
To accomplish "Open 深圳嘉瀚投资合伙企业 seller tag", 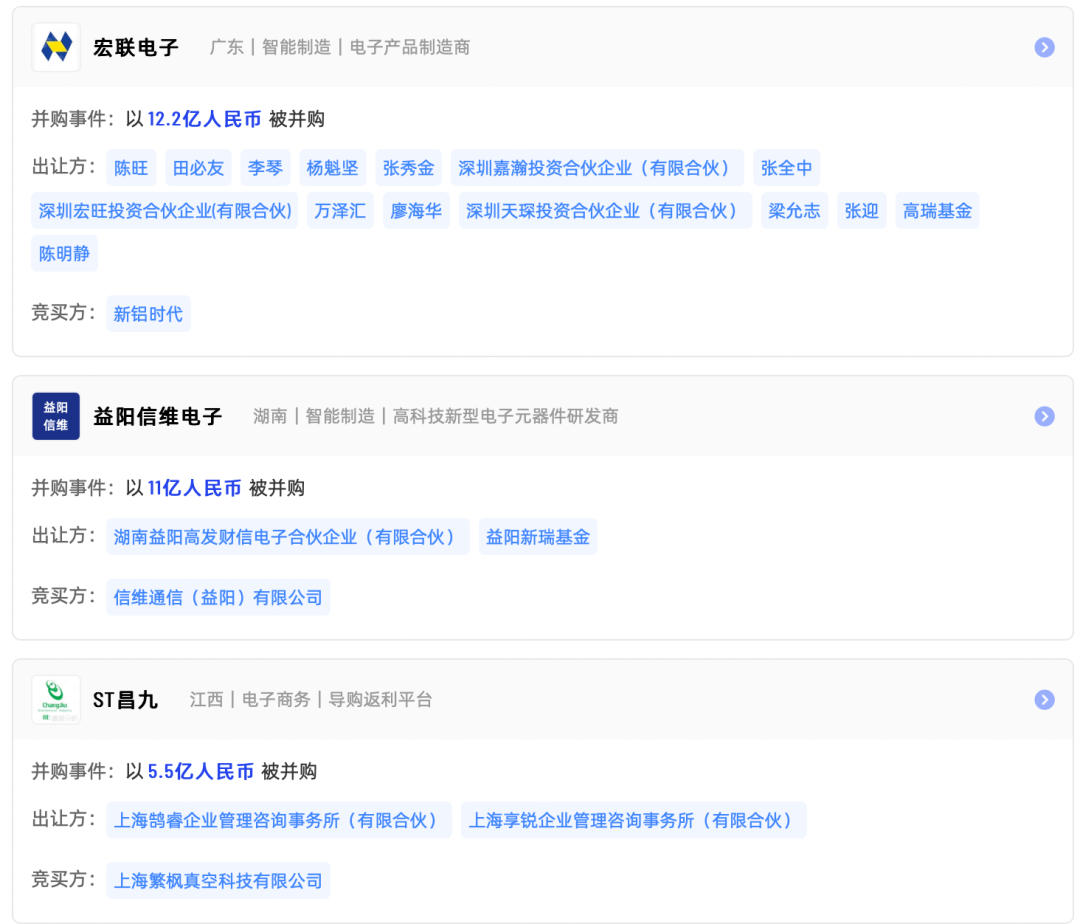I will [x=597, y=168].
